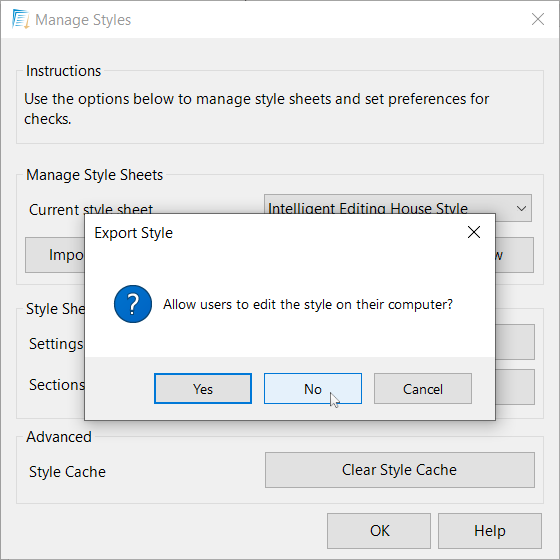Click the Manage Styles window title text
Viewport: 560px width, 560px height.
click(83, 20)
